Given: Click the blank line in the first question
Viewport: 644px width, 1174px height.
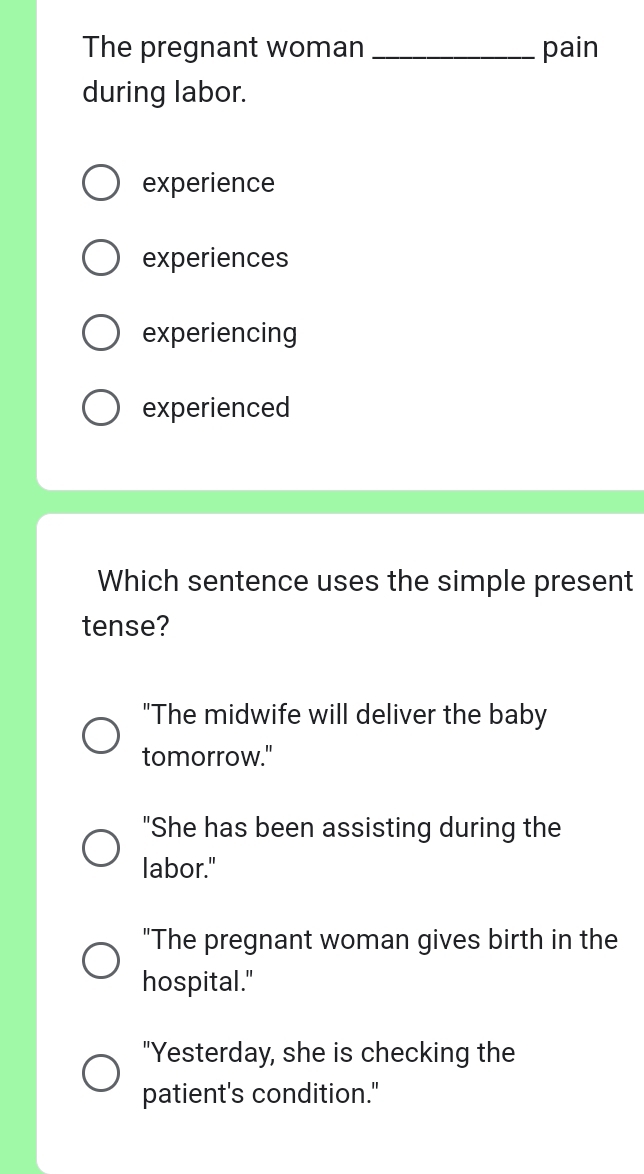Looking at the screenshot, I should coord(452,50).
